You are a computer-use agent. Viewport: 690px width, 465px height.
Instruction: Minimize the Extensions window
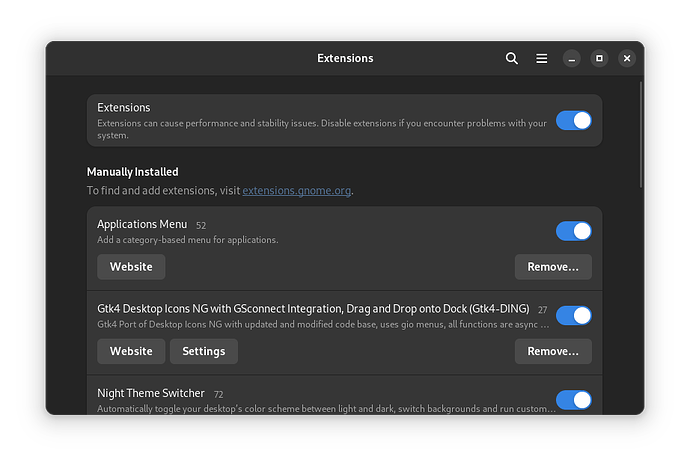coord(571,59)
